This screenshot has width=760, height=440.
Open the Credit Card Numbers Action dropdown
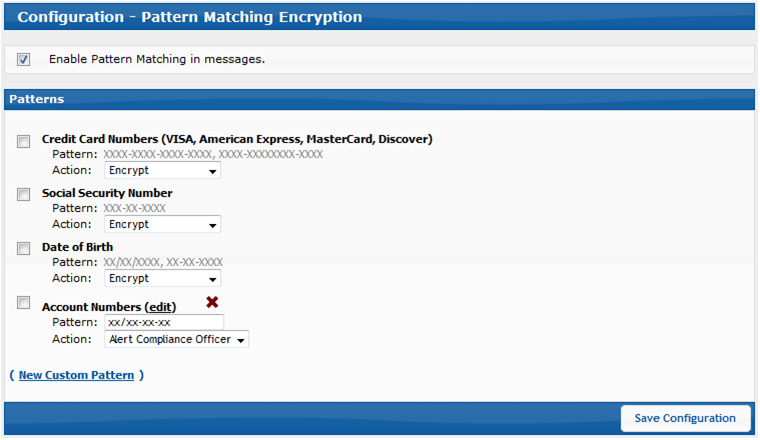point(162,171)
